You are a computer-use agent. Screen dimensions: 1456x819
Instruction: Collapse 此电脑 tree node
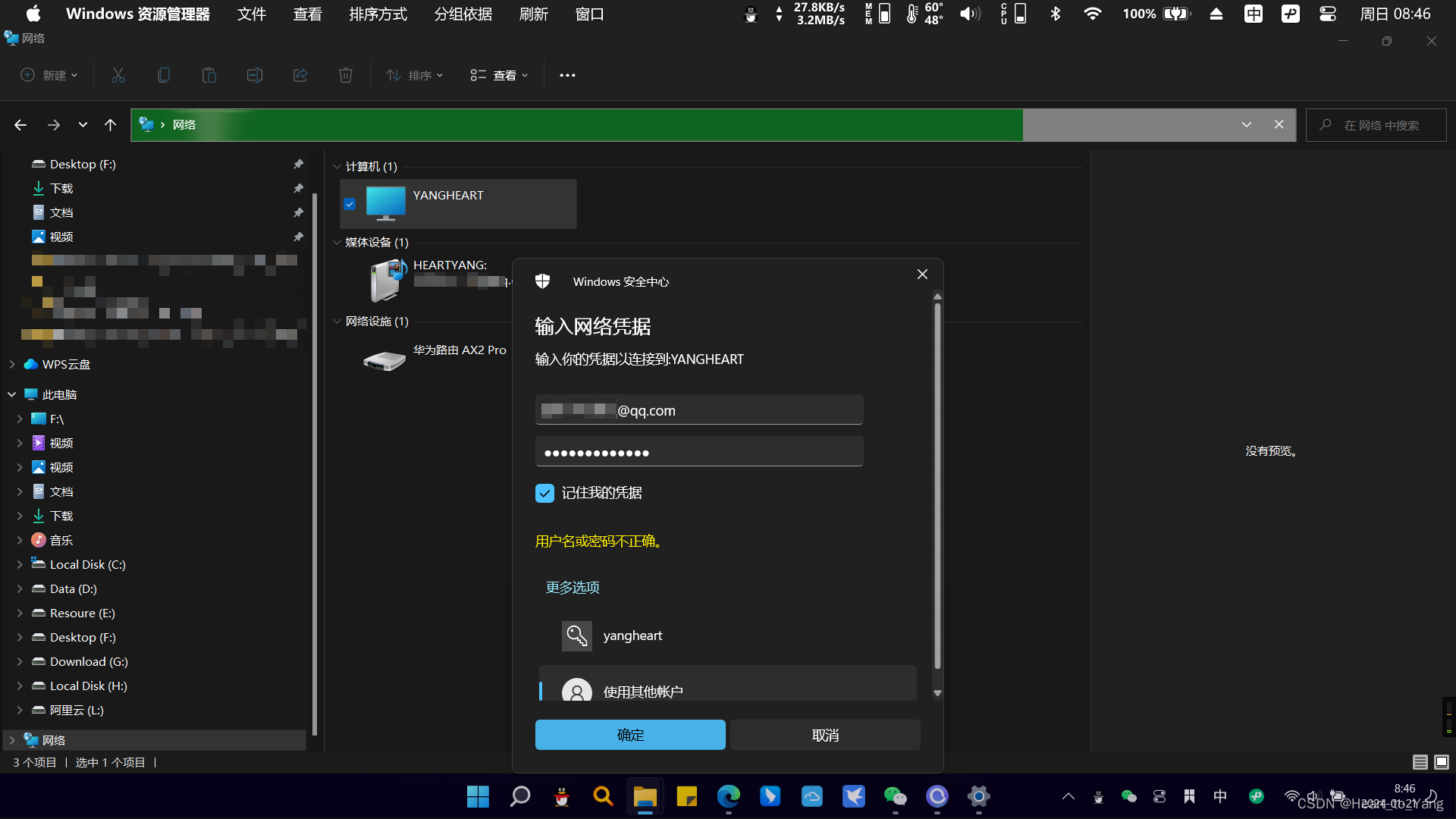point(12,395)
